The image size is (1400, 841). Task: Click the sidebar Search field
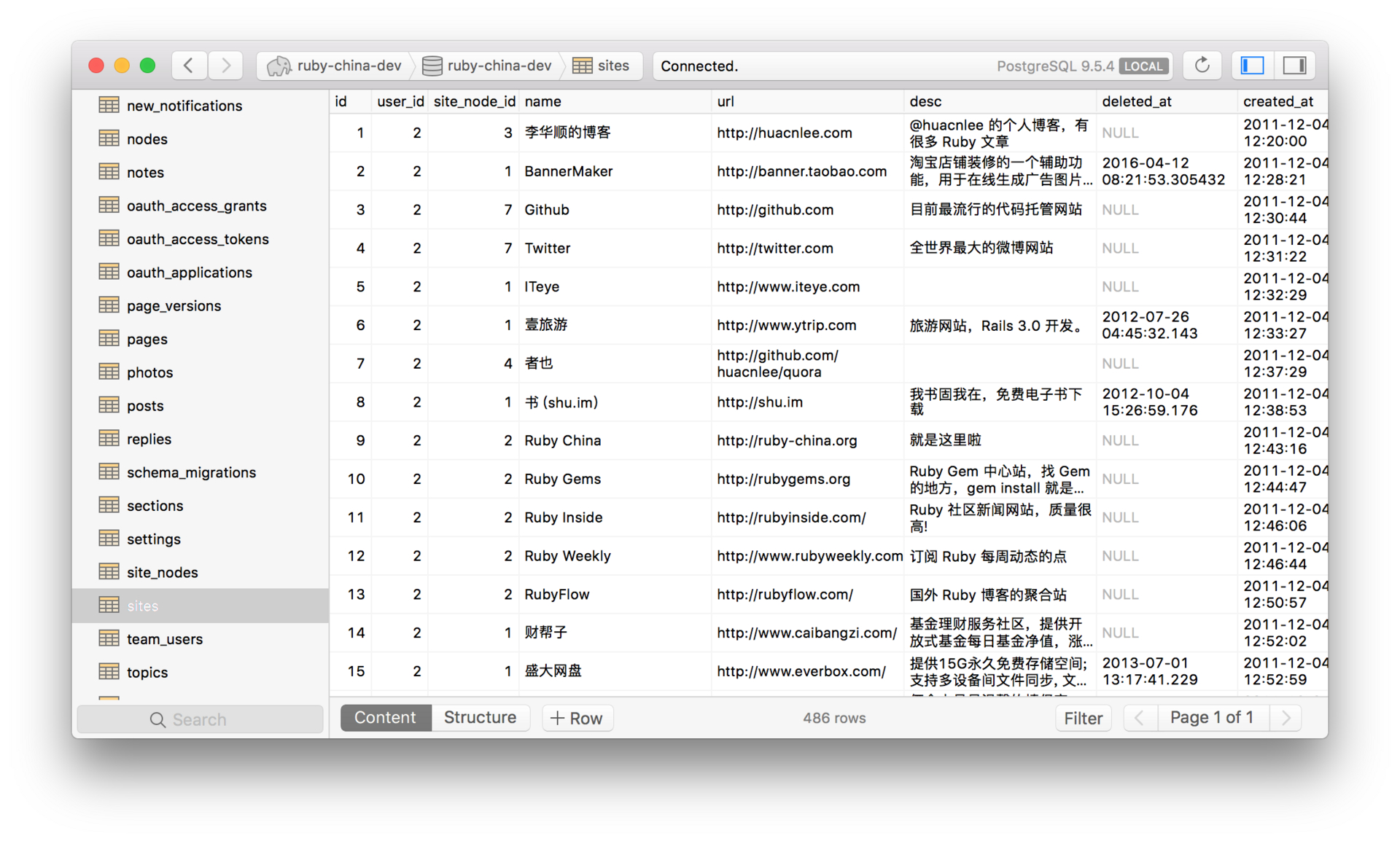tap(201, 719)
